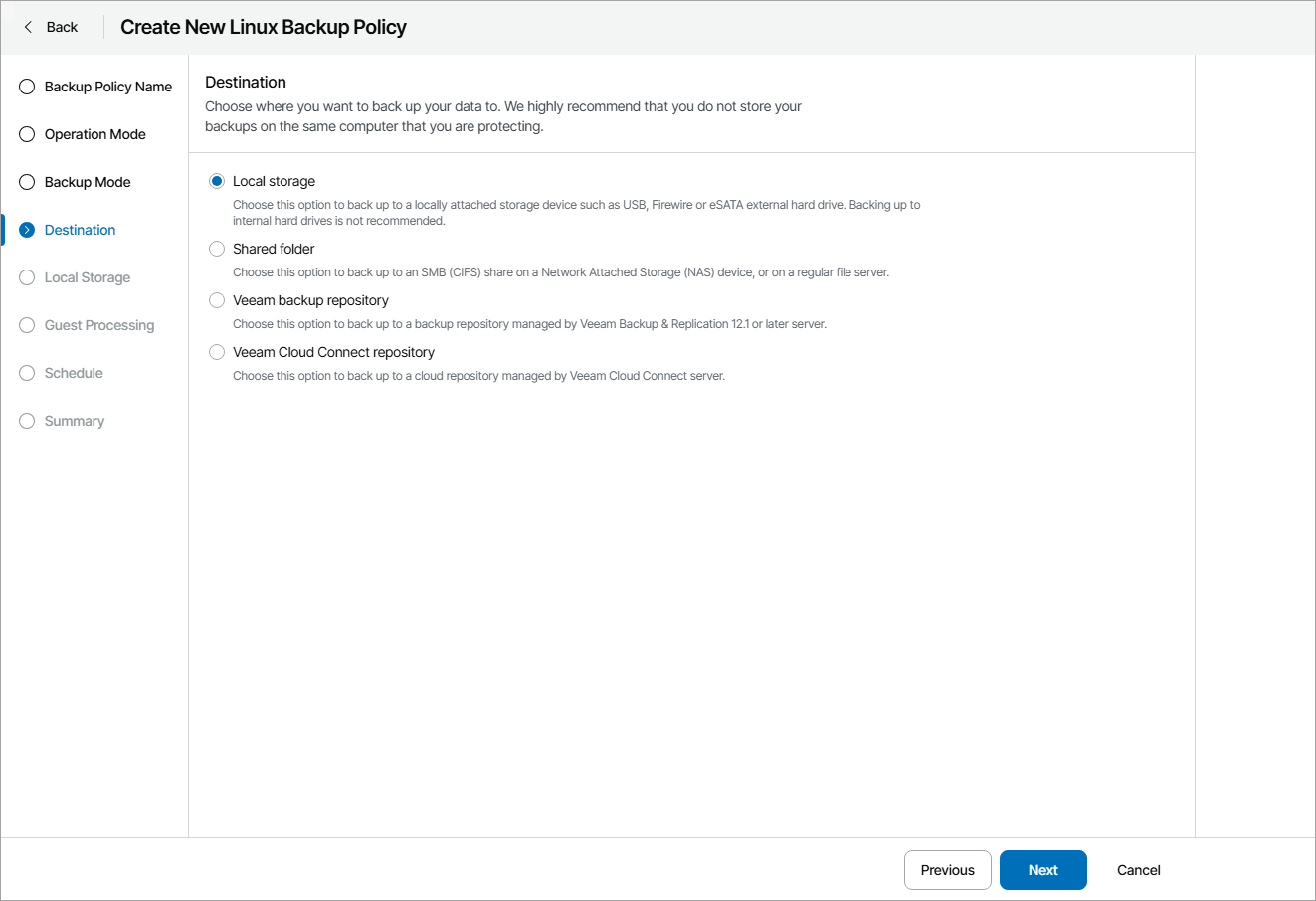Click the Destination section heading text
The height and width of the screenshot is (901, 1316).
pos(245,82)
